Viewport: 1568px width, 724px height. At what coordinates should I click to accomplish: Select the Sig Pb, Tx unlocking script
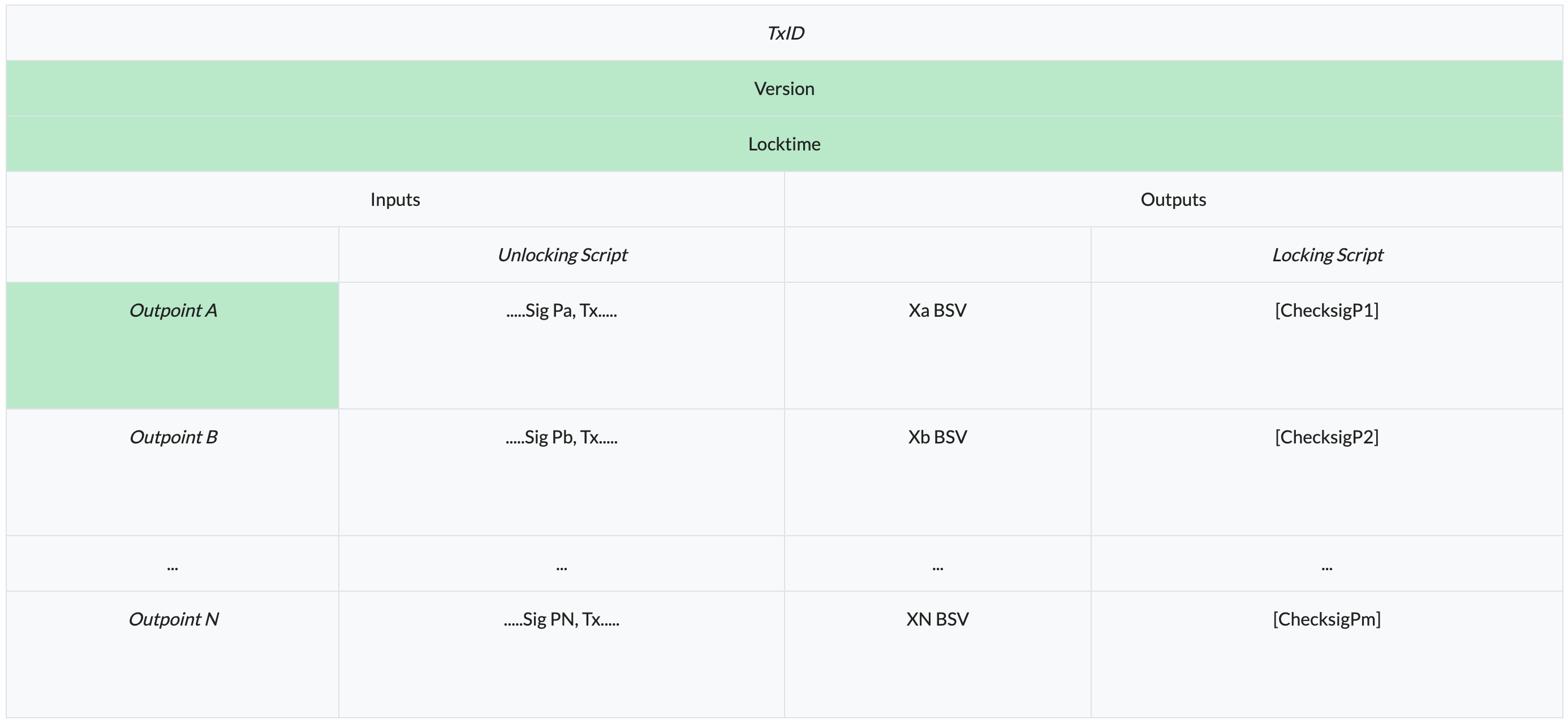click(x=561, y=437)
